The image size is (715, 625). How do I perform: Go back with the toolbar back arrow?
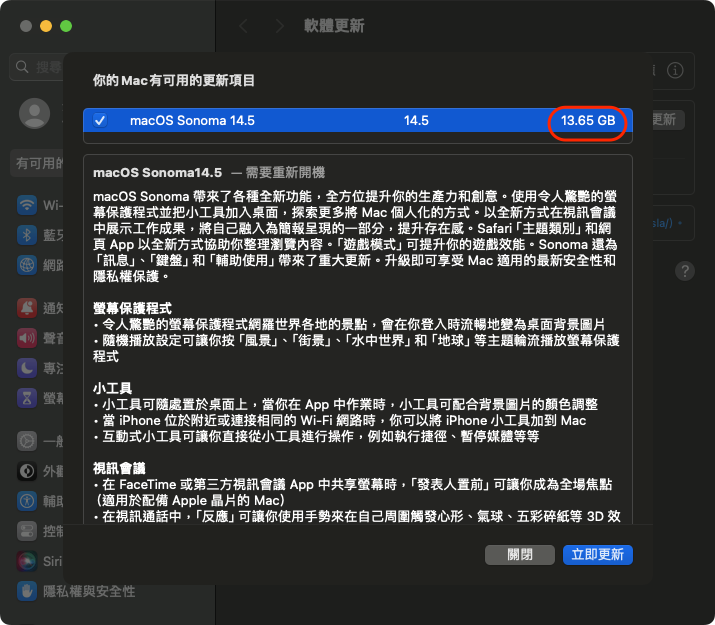point(244,26)
